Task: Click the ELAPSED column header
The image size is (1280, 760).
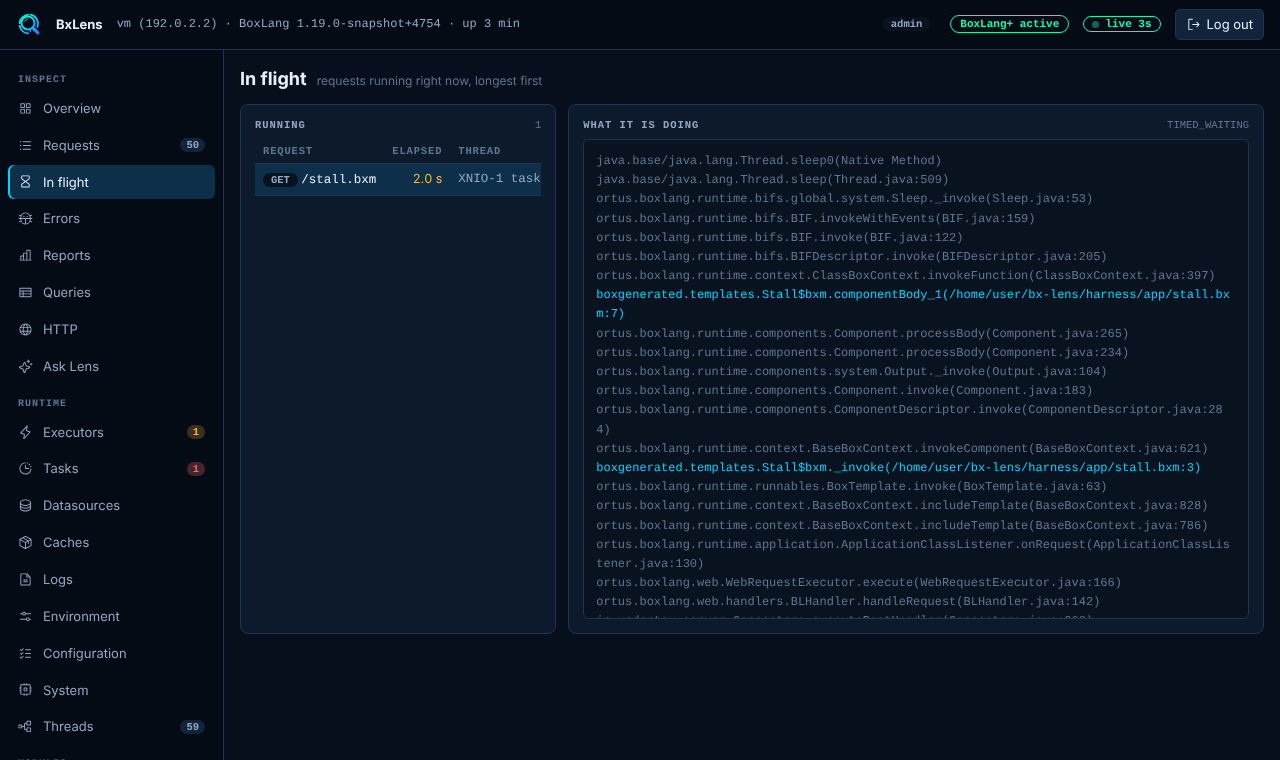Action: [417, 151]
